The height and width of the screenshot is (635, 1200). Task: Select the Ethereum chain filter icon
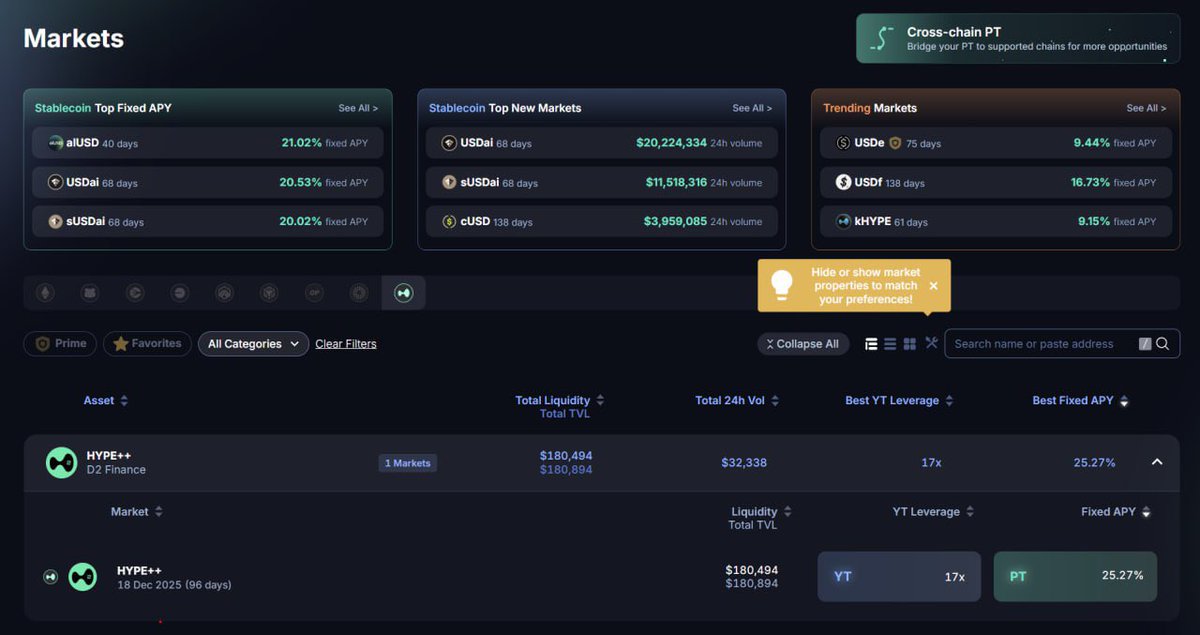pyautogui.click(x=45, y=292)
